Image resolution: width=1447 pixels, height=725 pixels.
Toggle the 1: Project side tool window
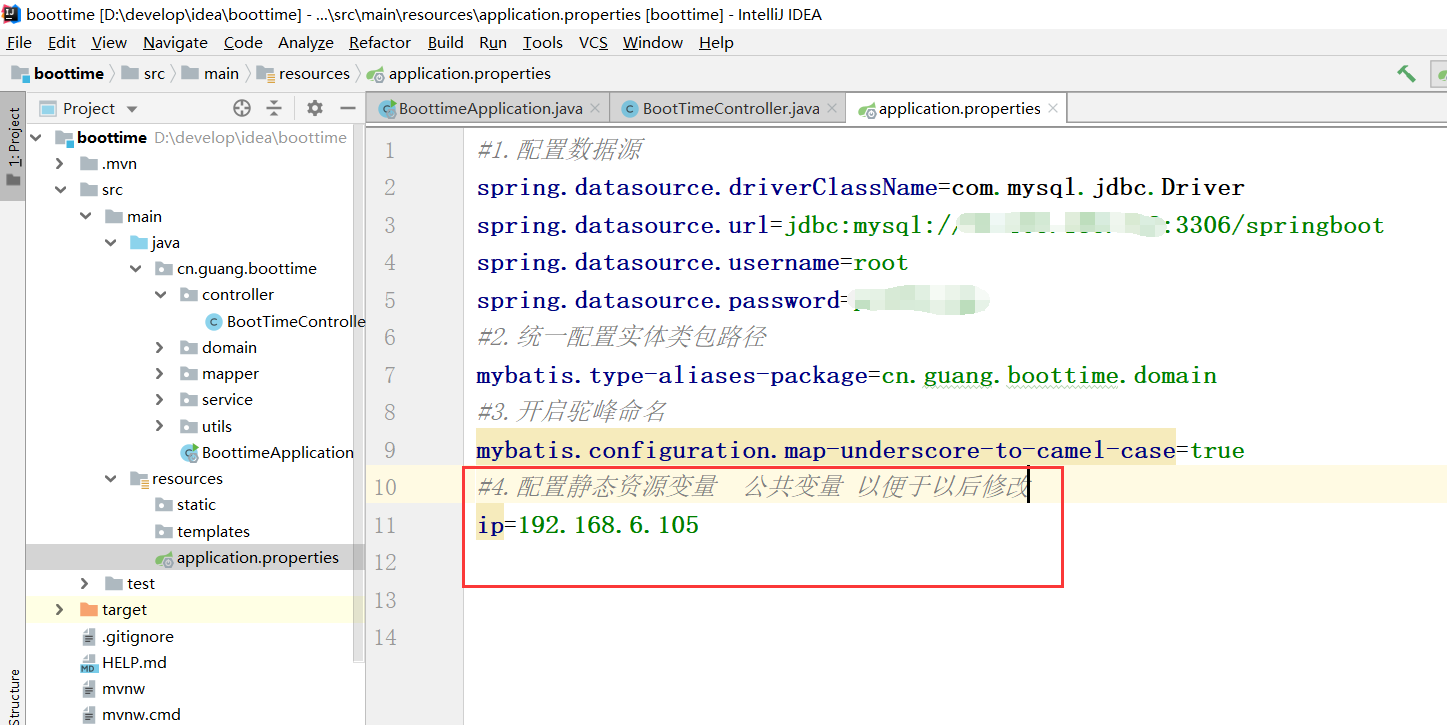point(13,146)
